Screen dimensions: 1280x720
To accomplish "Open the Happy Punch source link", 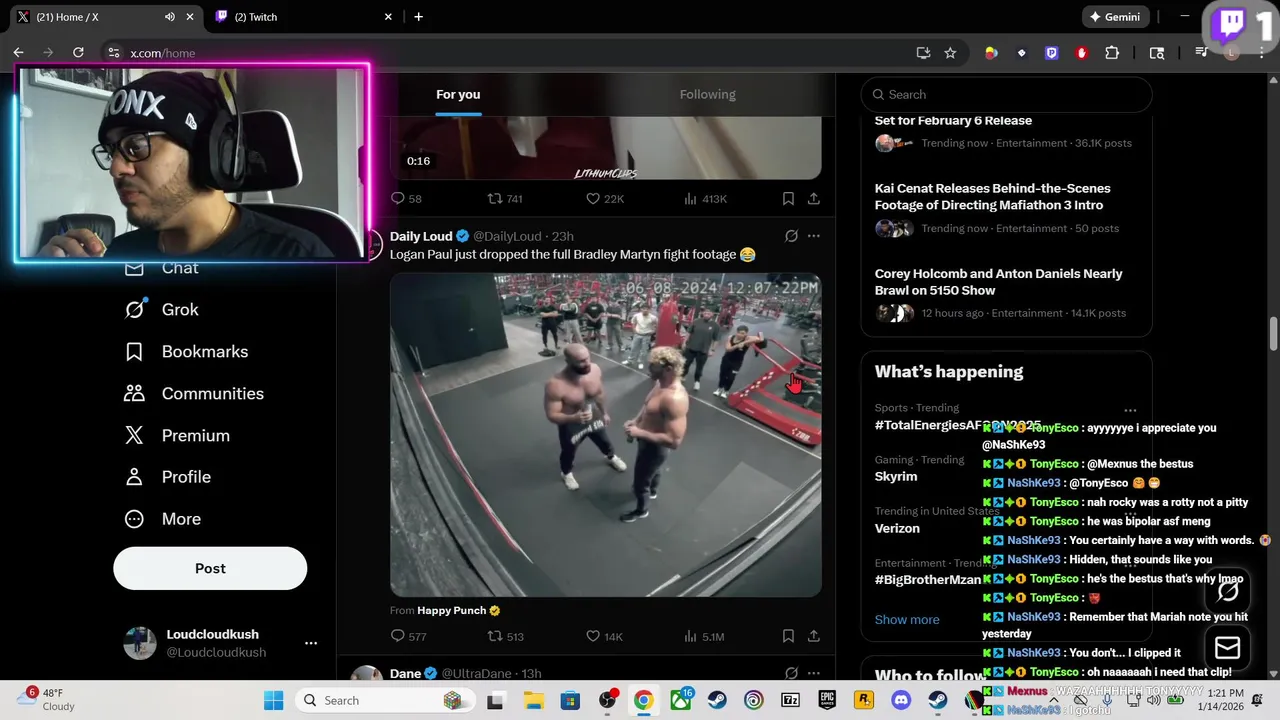I will 452,610.
